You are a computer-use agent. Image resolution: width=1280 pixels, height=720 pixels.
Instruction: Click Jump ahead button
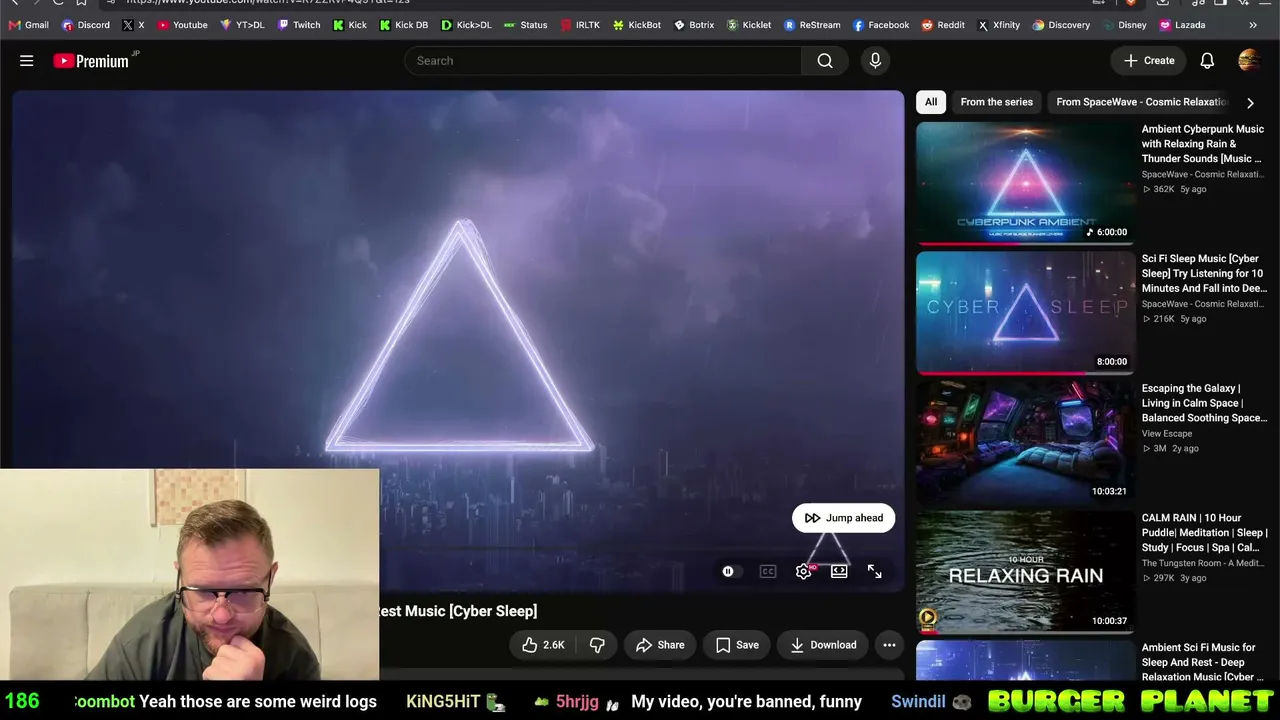pos(844,518)
